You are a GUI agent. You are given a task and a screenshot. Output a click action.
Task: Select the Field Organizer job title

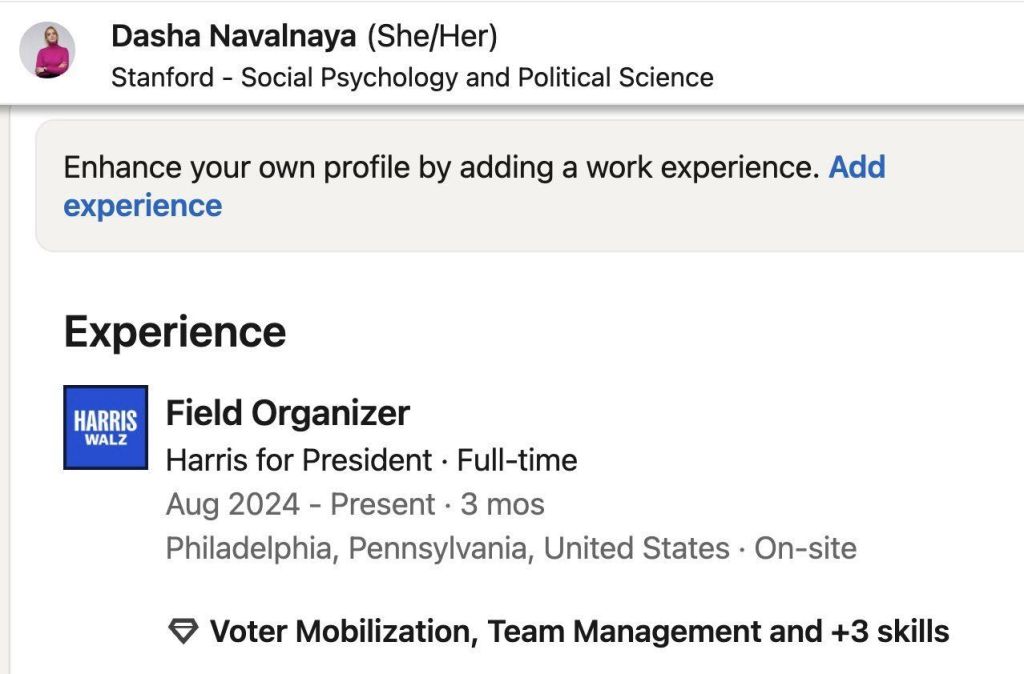tap(288, 412)
